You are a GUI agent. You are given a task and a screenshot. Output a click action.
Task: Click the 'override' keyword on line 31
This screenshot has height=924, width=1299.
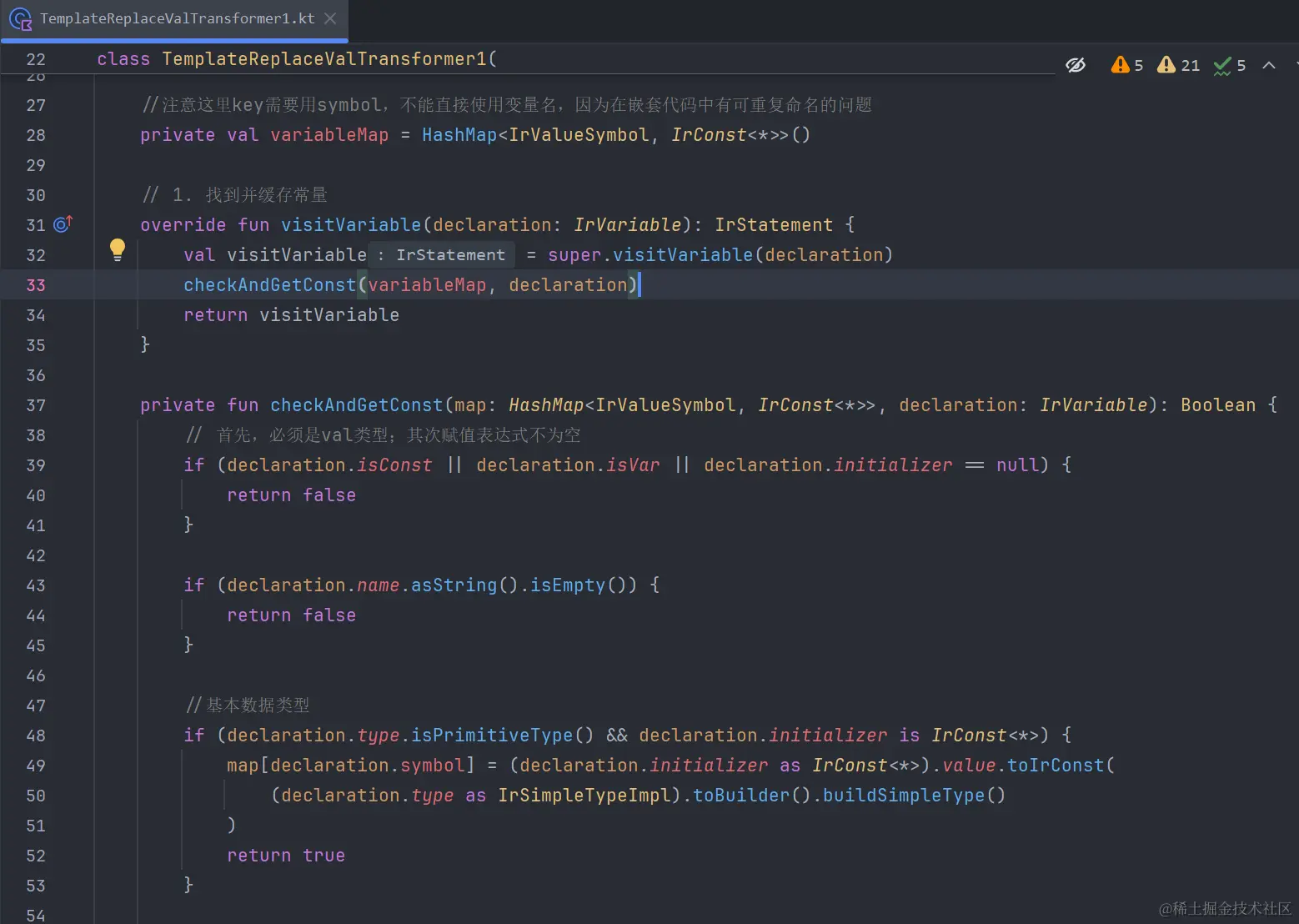click(183, 225)
